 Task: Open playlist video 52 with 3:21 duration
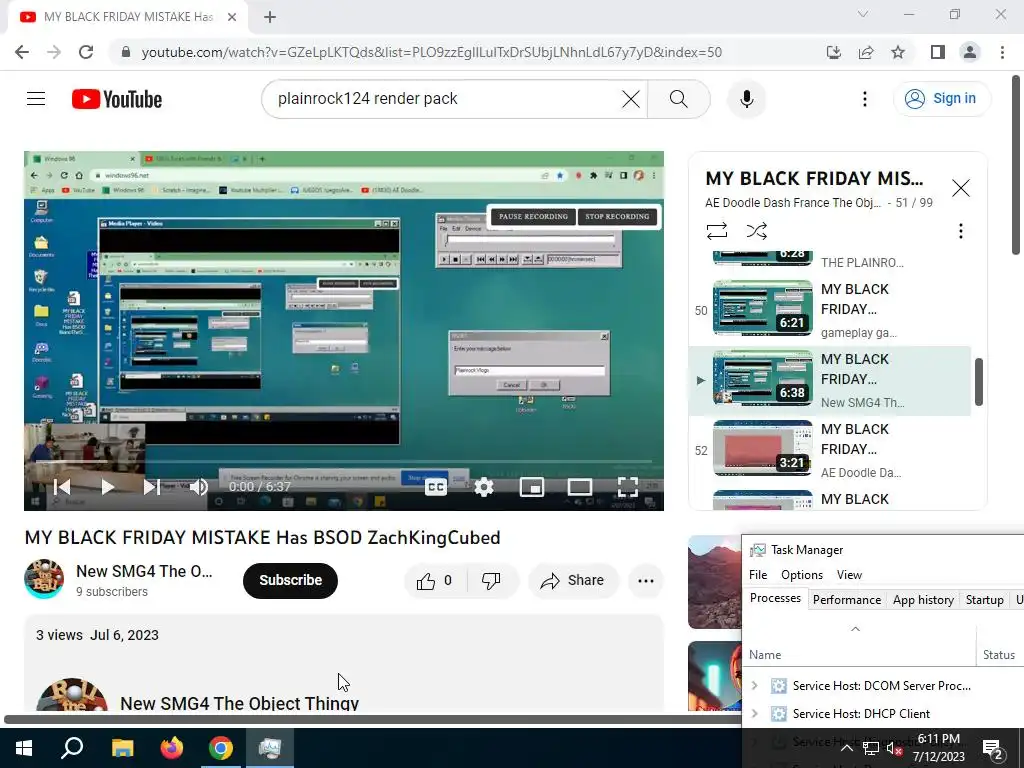pyautogui.click(x=829, y=451)
